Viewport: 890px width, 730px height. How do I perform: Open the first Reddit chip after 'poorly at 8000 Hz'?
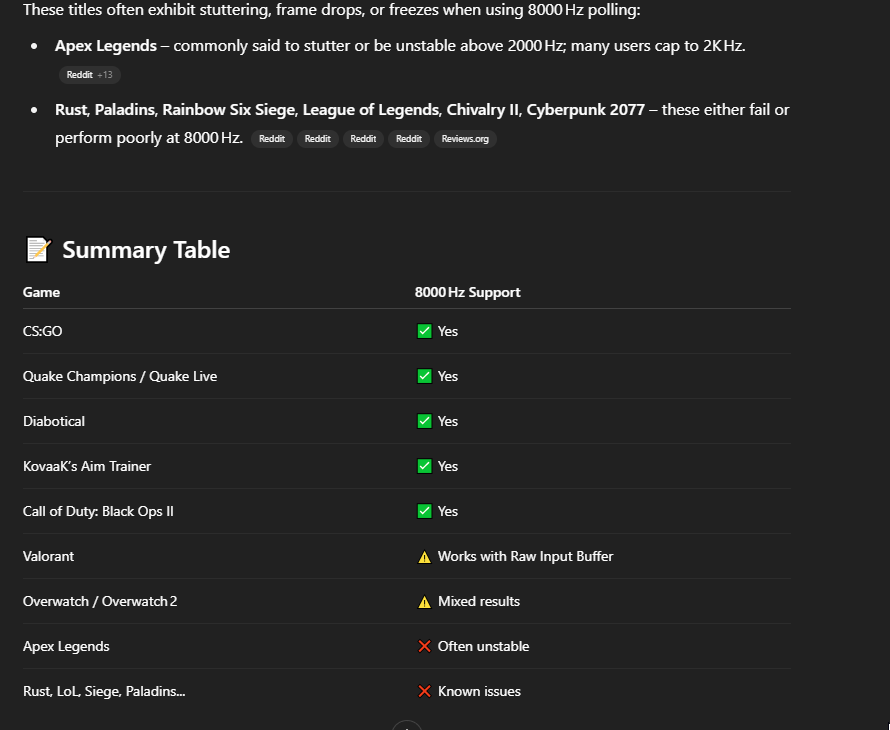click(x=272, y=139)
